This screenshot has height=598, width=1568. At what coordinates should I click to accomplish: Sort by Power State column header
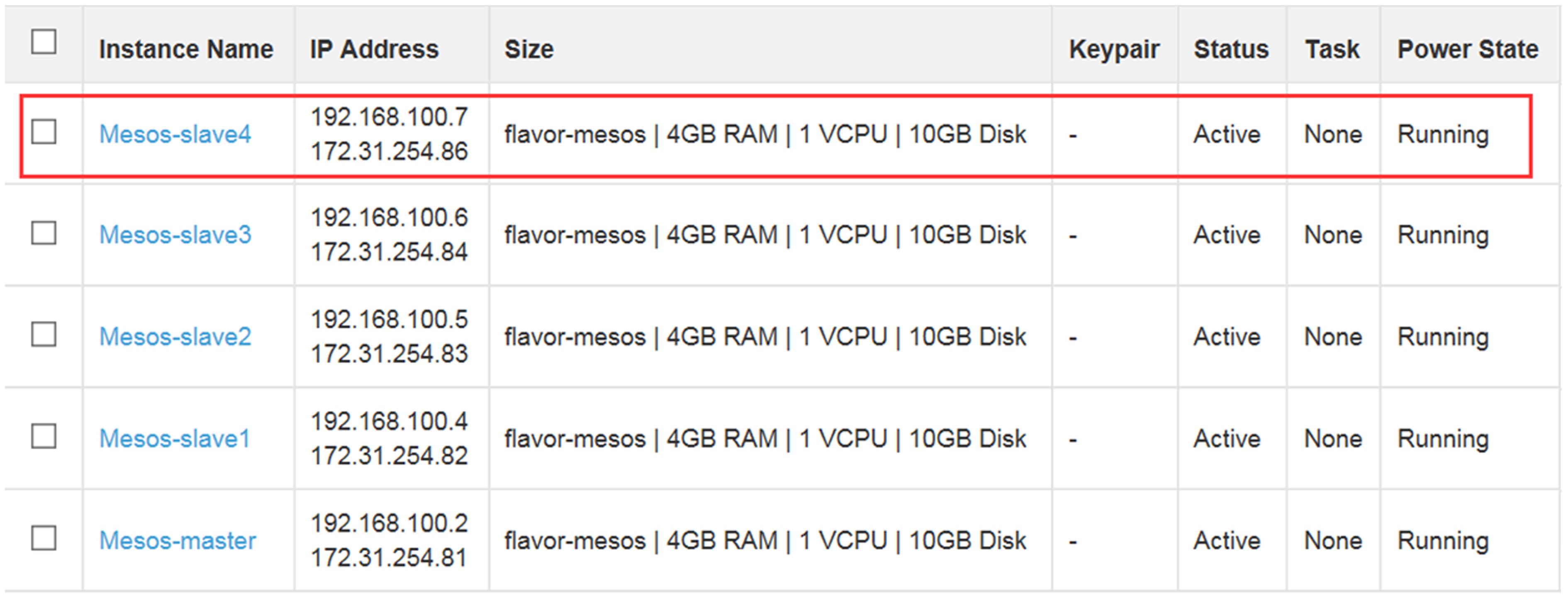pyautogui.click(x=1468, y=49)
